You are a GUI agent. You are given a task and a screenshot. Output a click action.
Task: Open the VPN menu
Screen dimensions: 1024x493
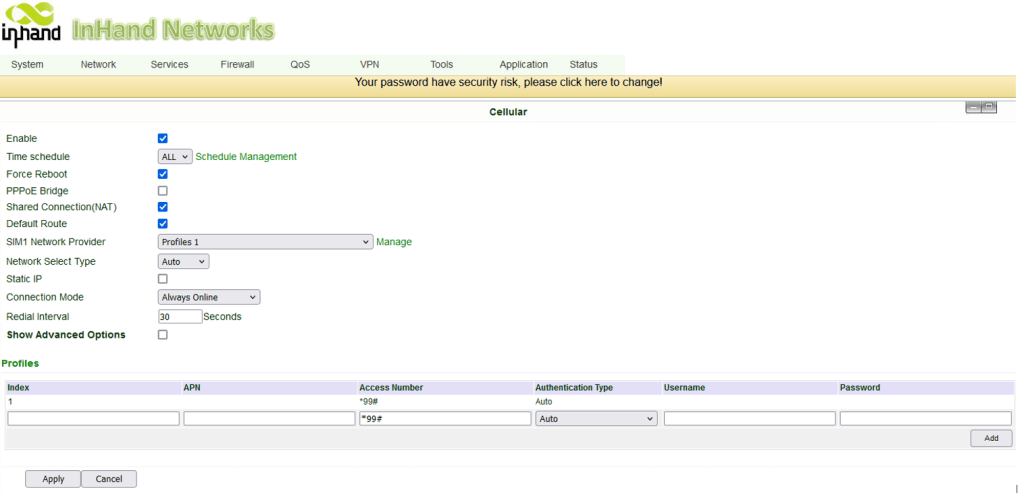tap(369, 65)
